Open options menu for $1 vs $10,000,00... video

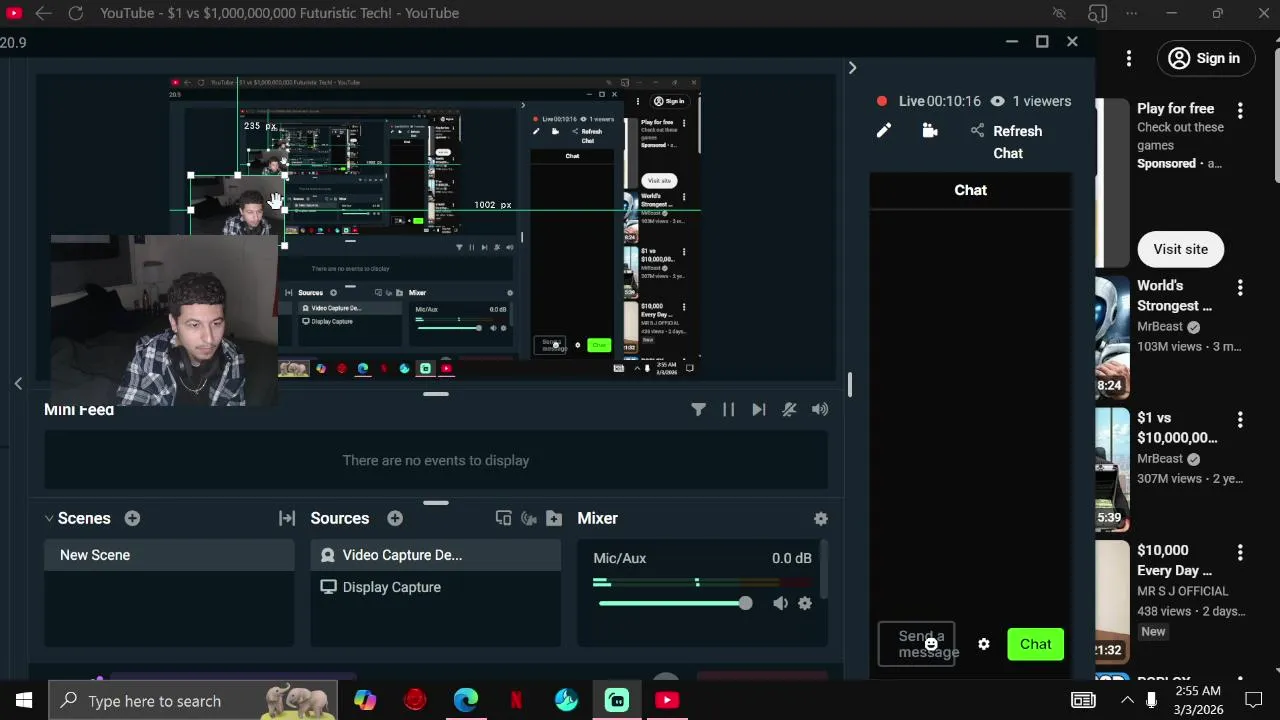(x=1240, y=419)
